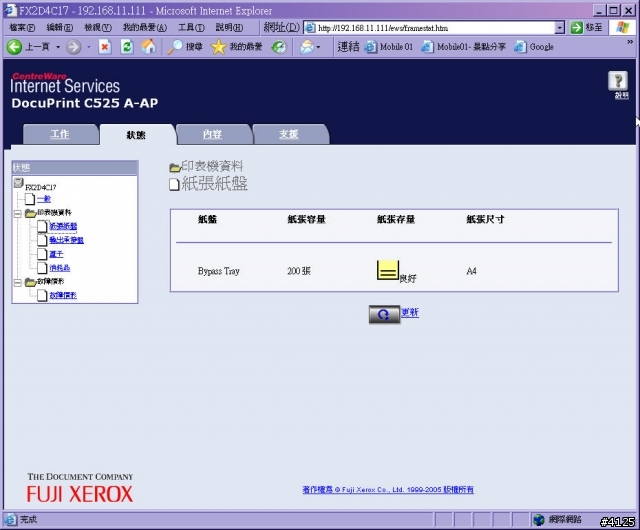Click the page icon beside 輸出承接盤 link
The image size is (640, 530).
[x=42, y=240]
